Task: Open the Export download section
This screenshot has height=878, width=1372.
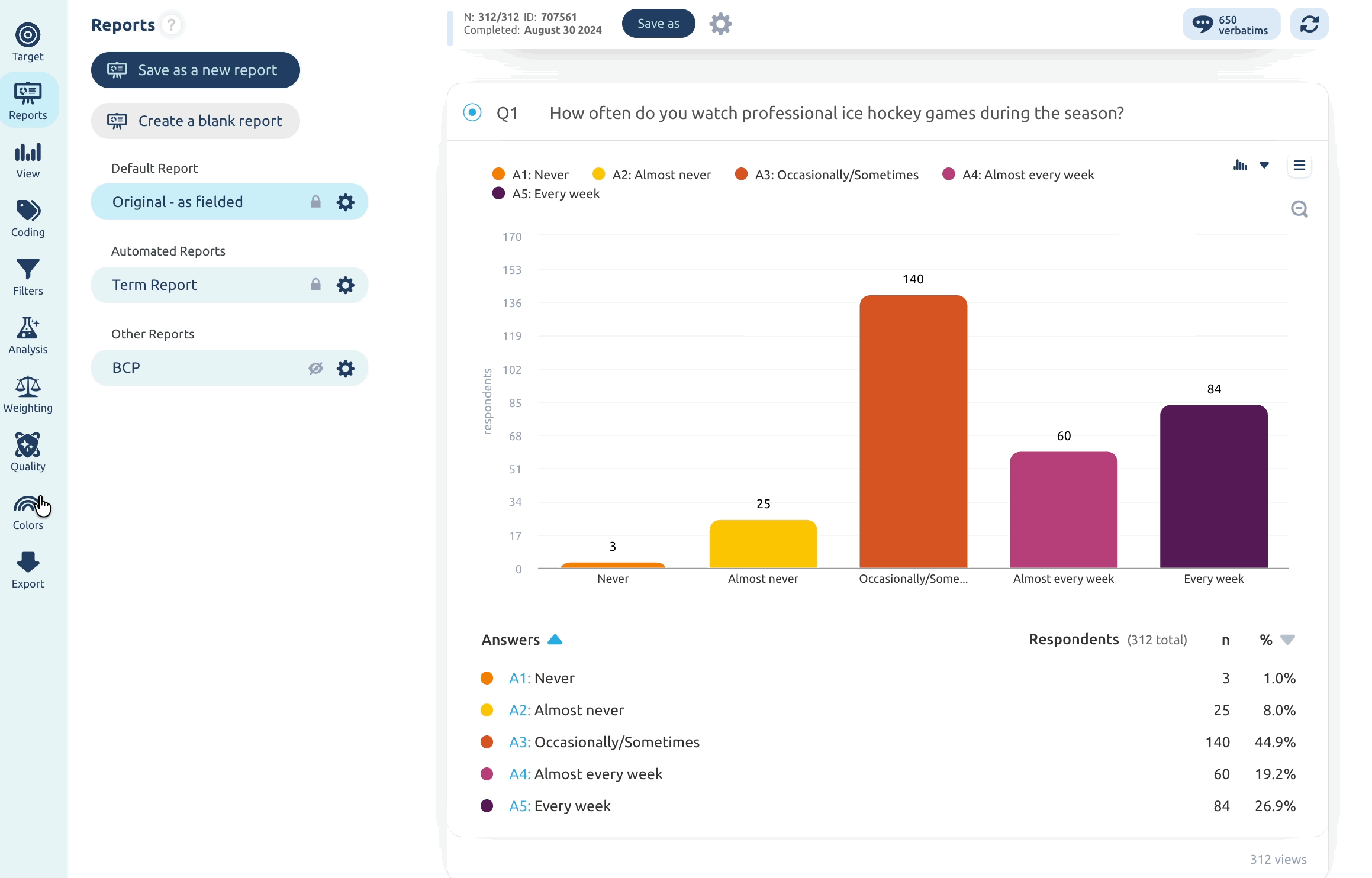Action: (28, 570)
